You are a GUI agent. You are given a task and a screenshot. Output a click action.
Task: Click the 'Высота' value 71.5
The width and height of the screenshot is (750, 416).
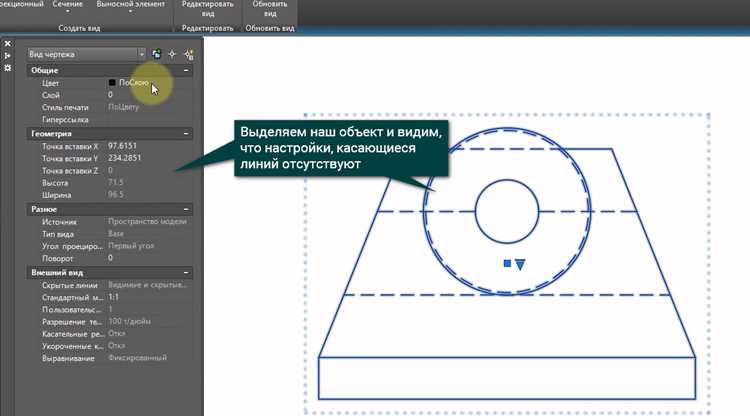[116, 183]
